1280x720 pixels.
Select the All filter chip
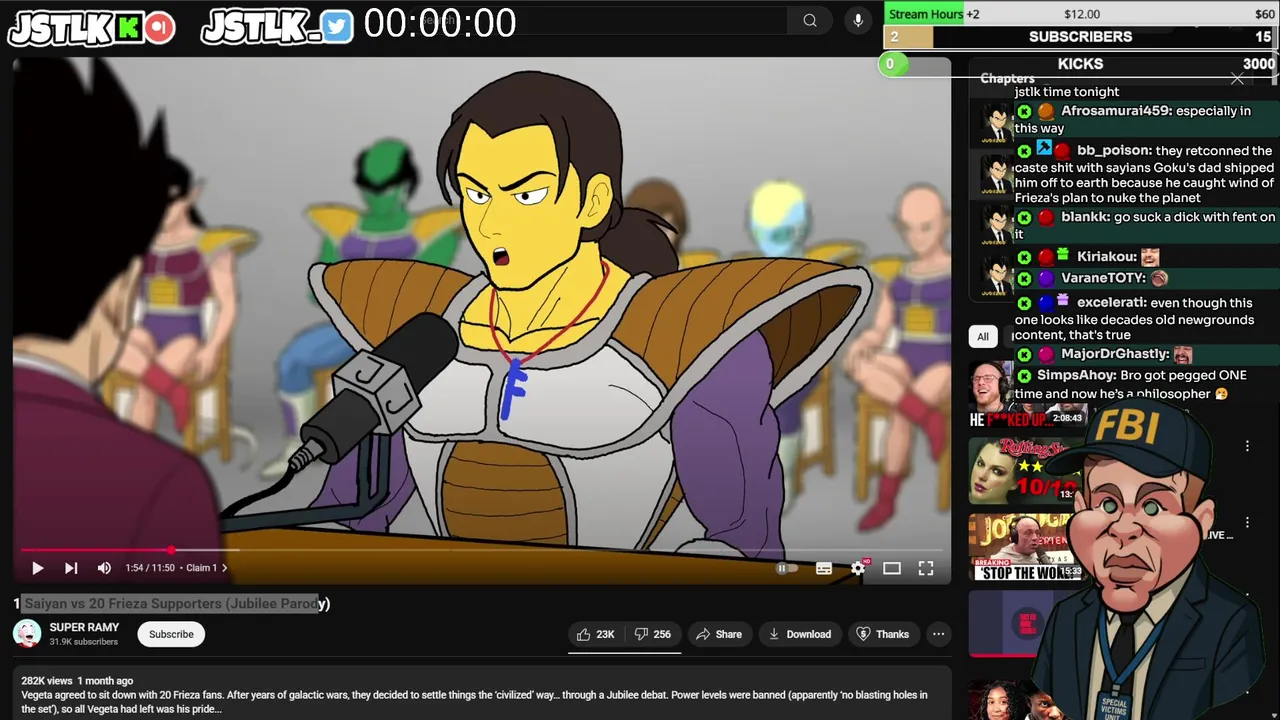983,336
